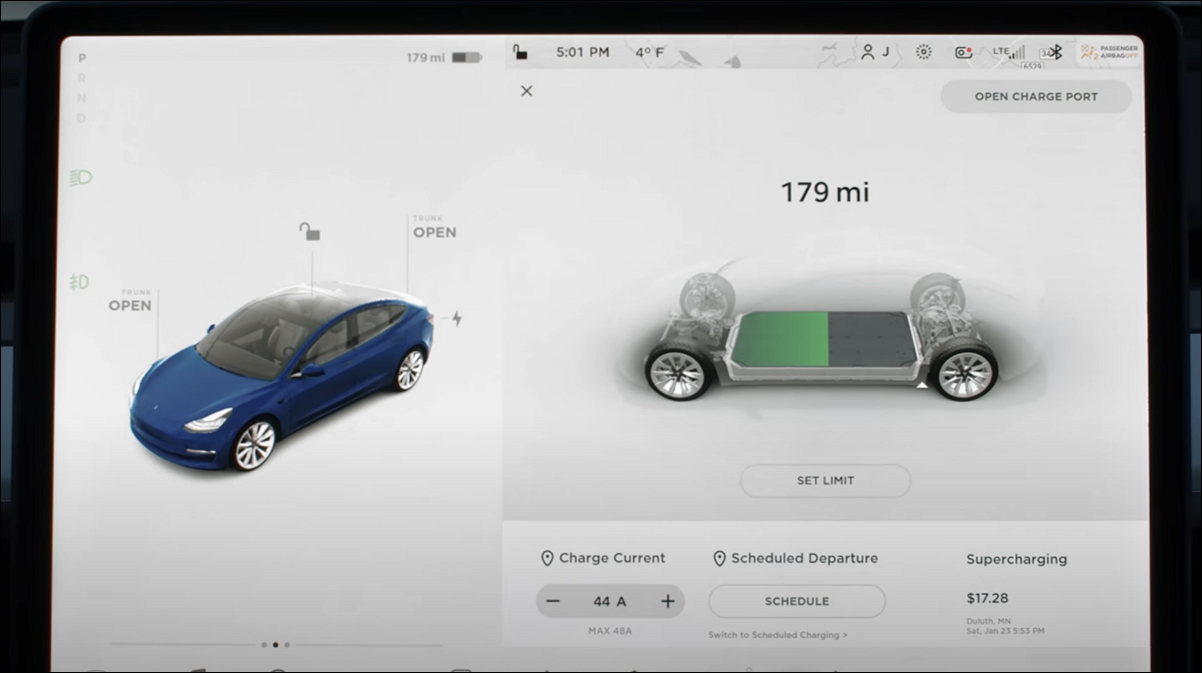The height and width of the screenshot is (673, 1202).
Task: Tap the Set Limit button
Action: (825, 481)
